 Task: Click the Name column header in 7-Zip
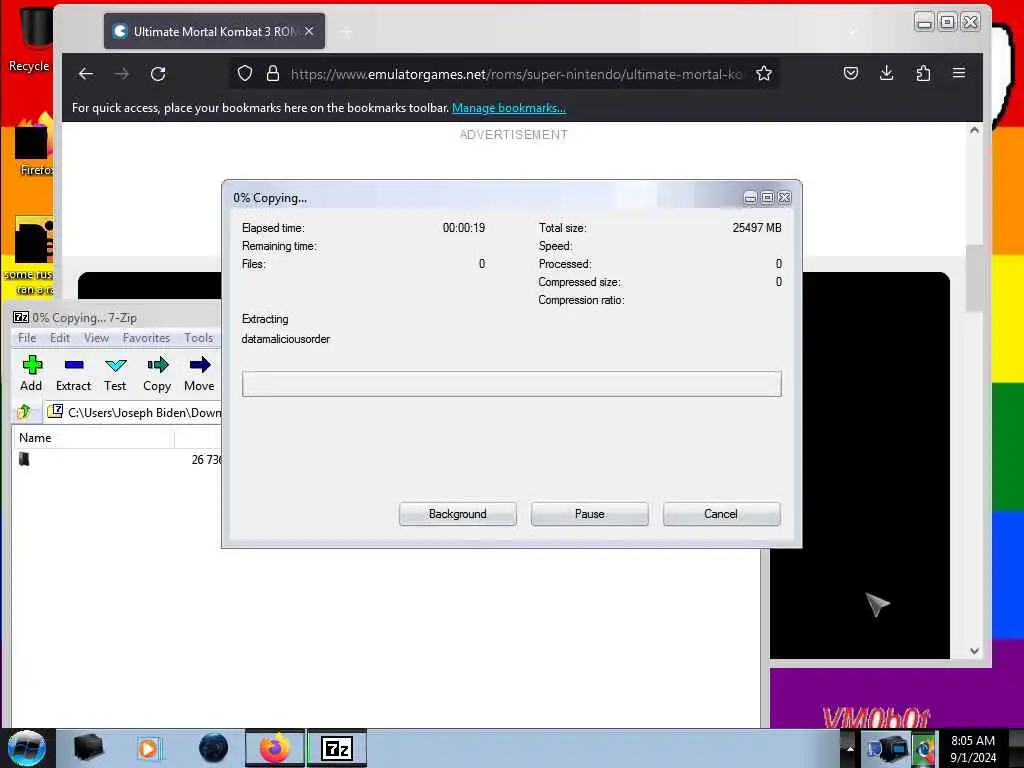(x=93, y=438)
